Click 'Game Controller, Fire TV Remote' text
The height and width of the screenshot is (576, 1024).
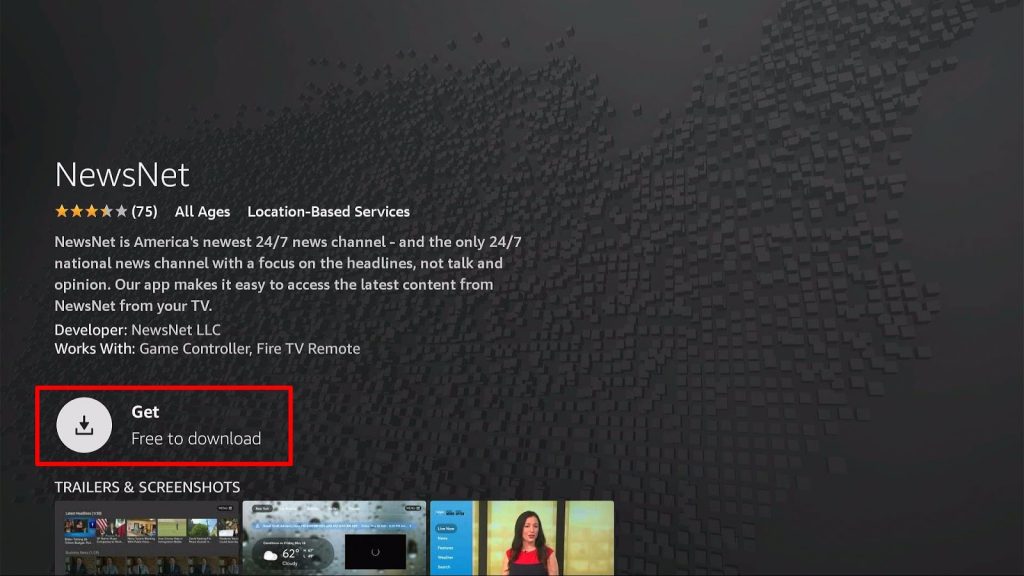249,349
